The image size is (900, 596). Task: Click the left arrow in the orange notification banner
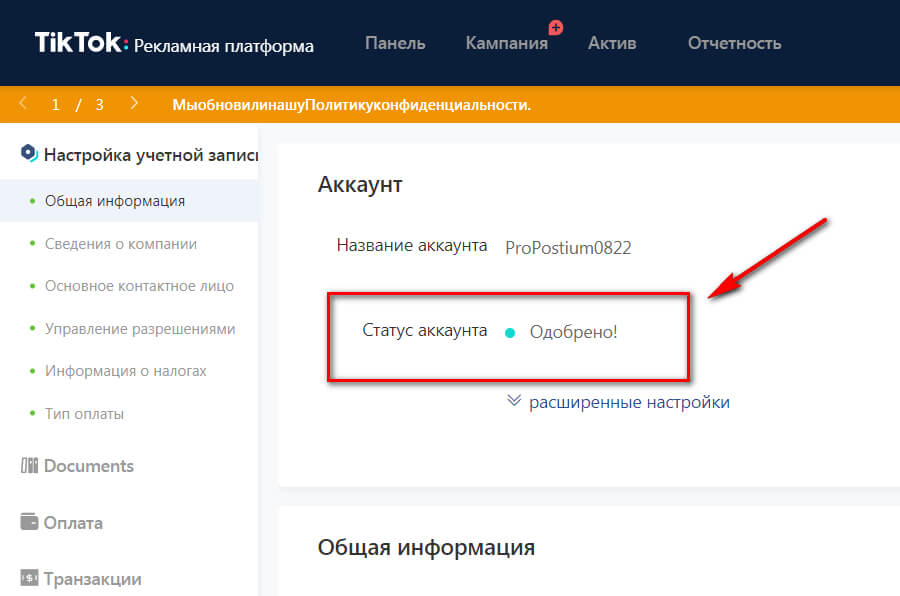(21, 103)
